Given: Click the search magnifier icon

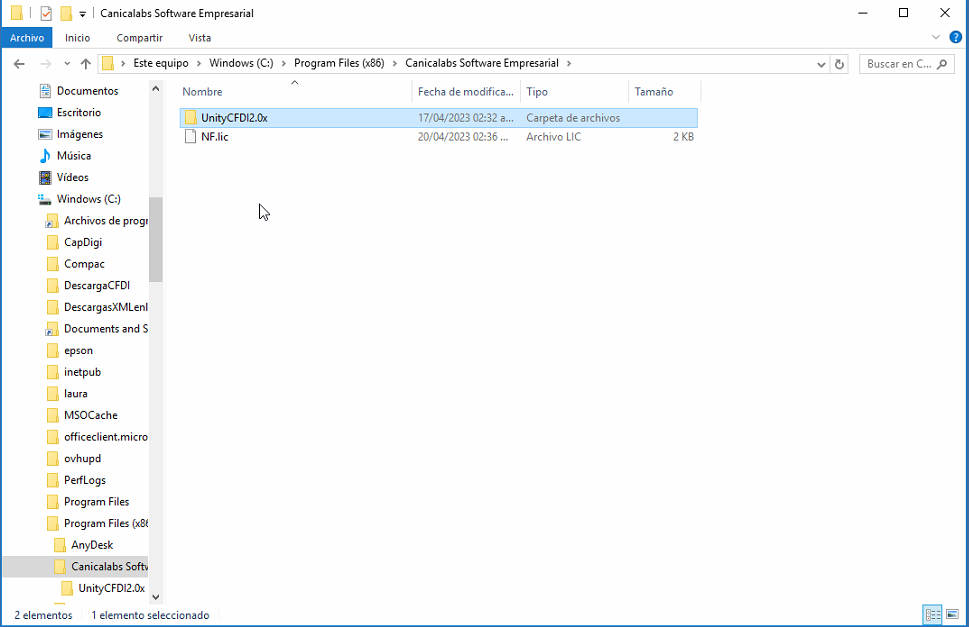Looking at the screenshot, I should (942, 64).
